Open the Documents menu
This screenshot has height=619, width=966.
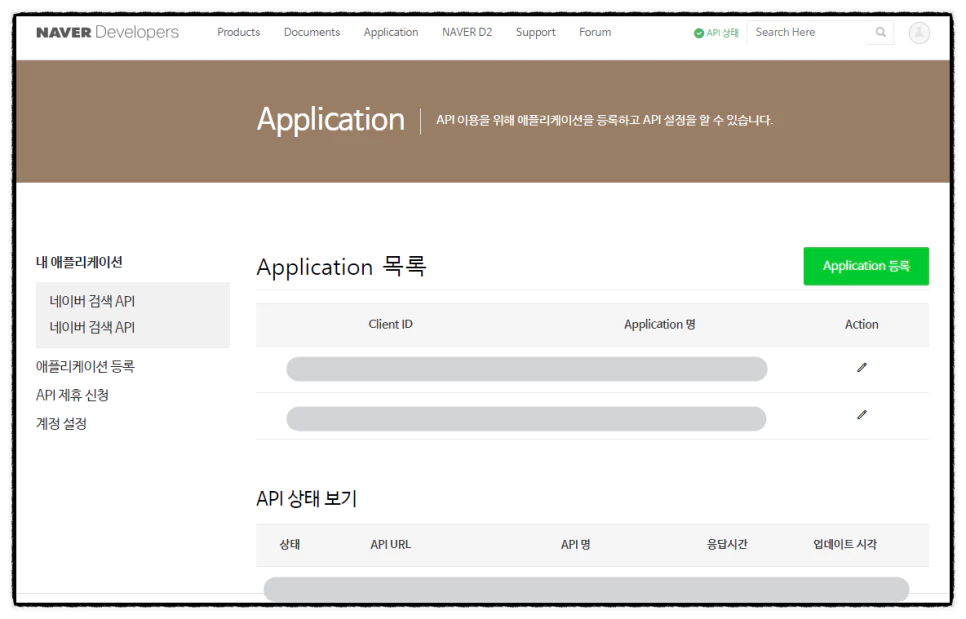[x=312, y=32]
